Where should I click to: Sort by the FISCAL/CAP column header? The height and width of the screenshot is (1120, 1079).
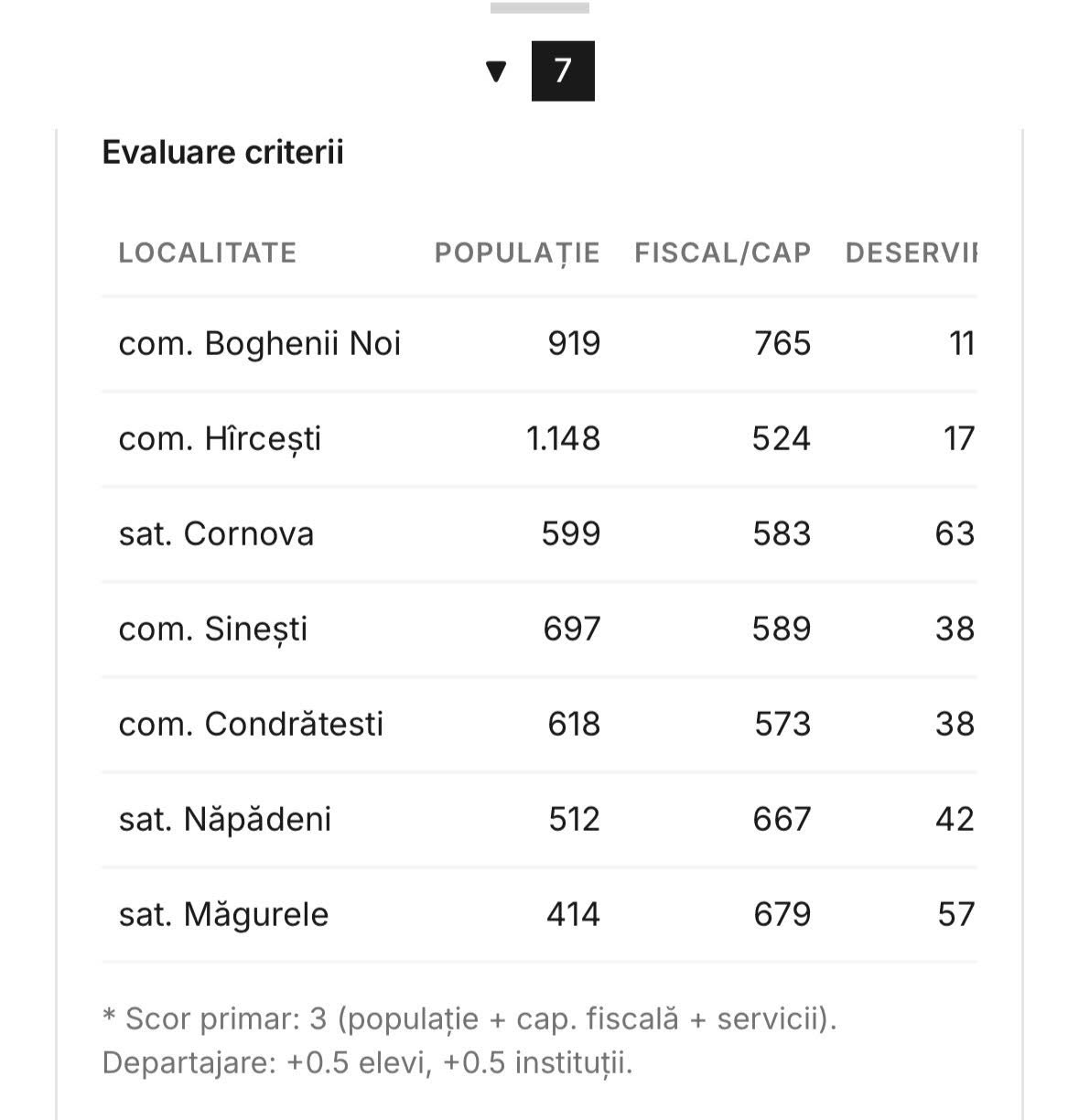(x=722, y=253)
